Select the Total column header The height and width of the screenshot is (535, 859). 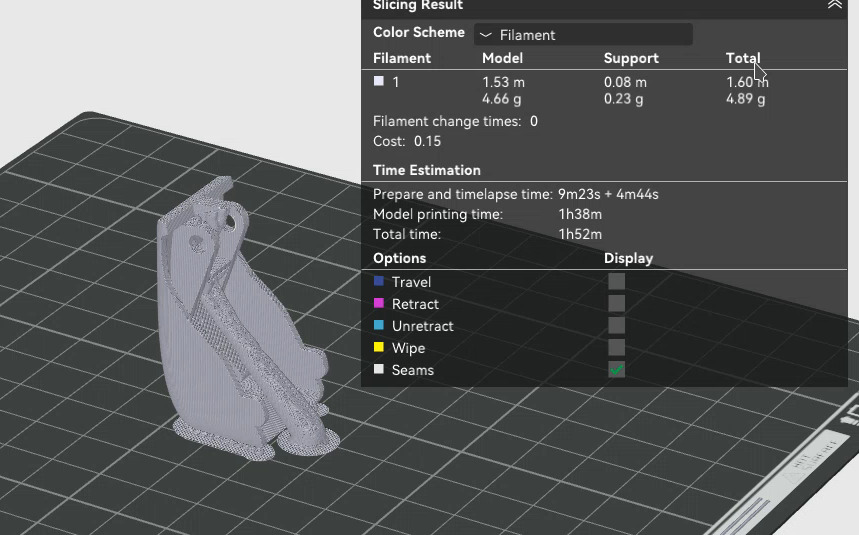coord(743,59)
